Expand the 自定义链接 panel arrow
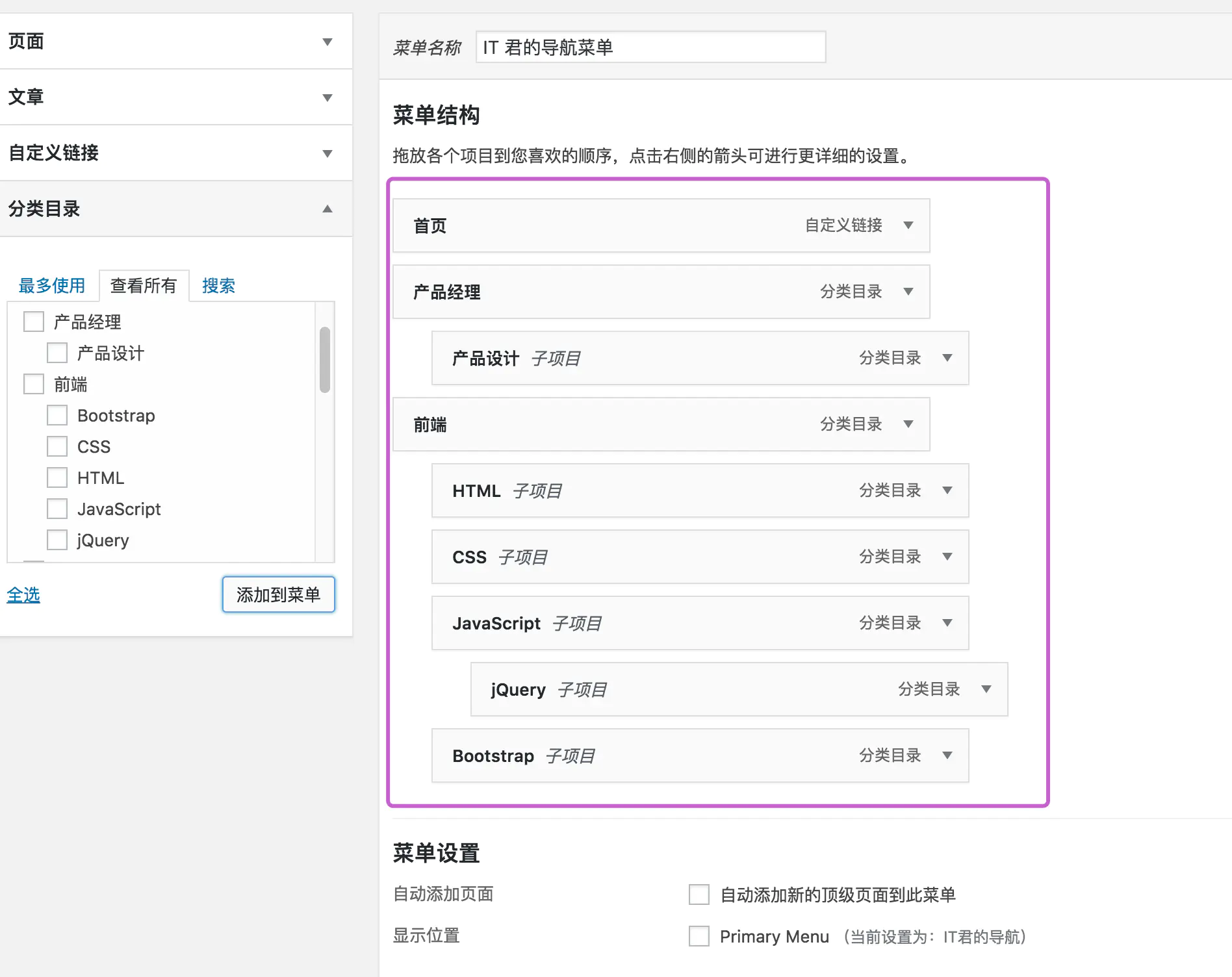This screenshot has height=977, width=1232. pyautogui.click(x=327, y=154)
